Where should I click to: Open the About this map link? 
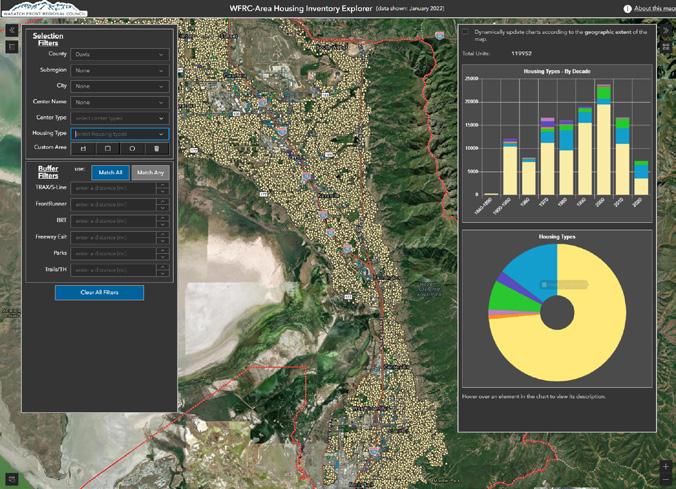[x=654, y=9]
